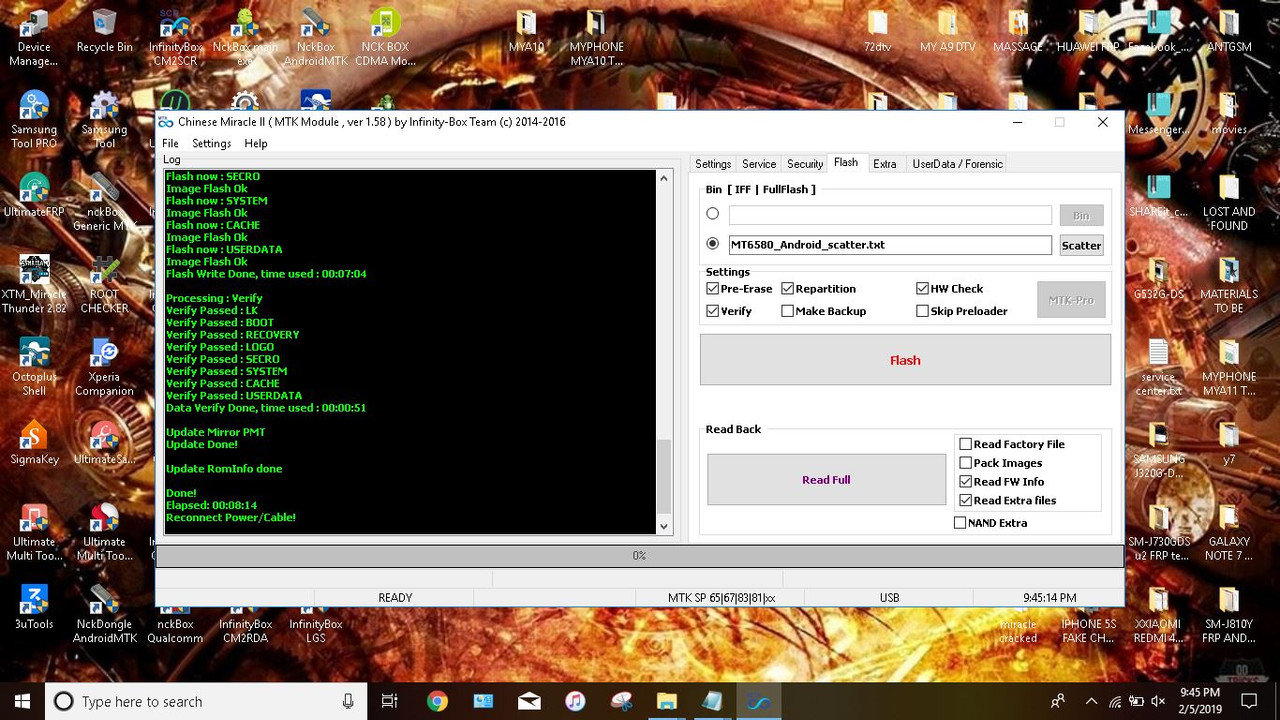Open the Recycle Bin desktop icon

[x=104, y=31]
